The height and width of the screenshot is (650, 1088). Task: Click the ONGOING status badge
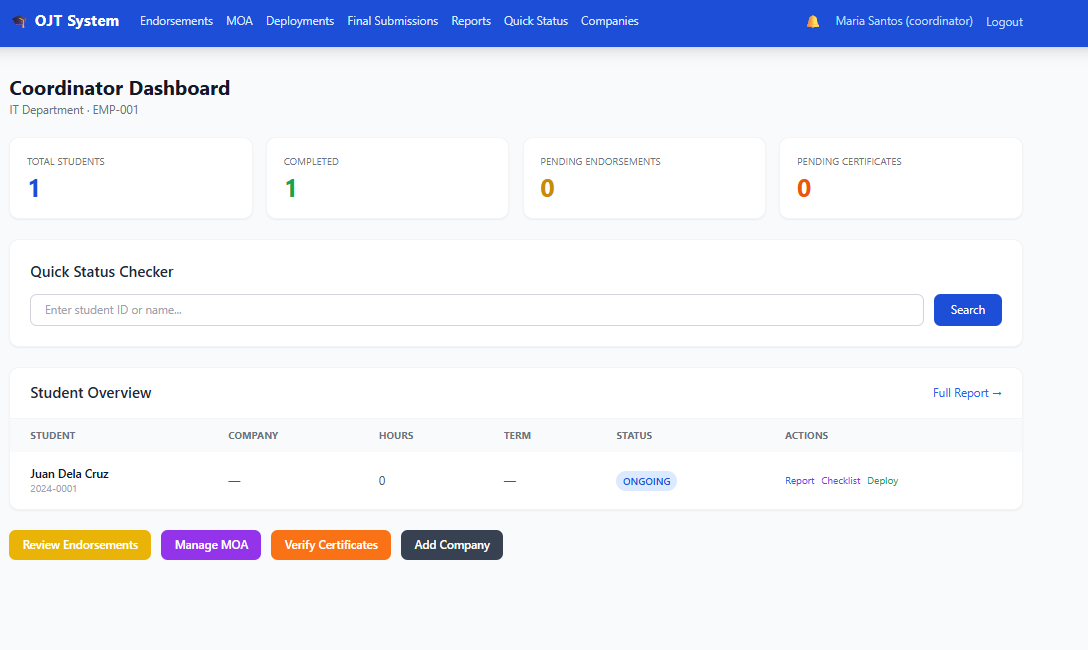[x=646, y=481]
